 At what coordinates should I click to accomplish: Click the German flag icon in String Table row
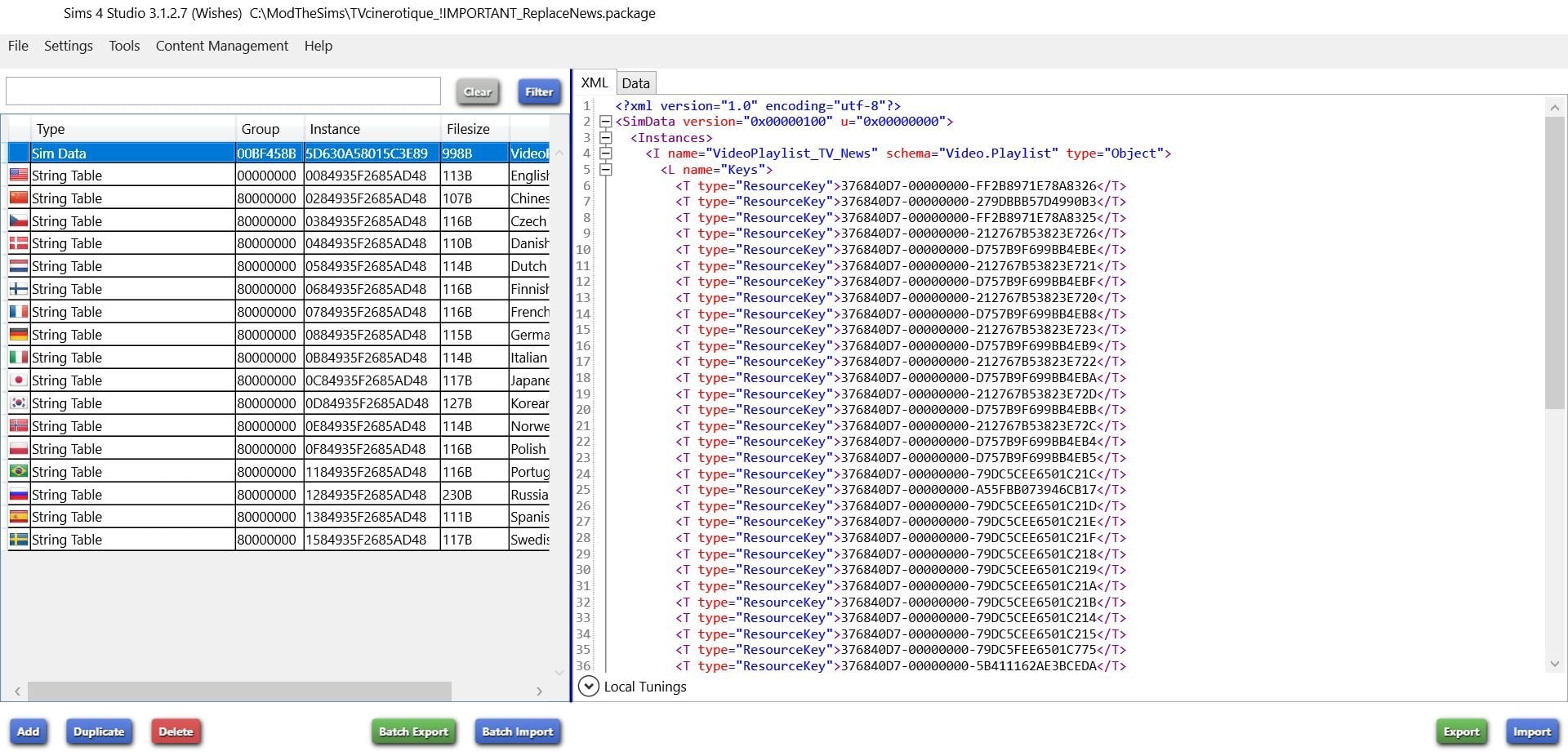pyautogui.click(x=18, y=334)
